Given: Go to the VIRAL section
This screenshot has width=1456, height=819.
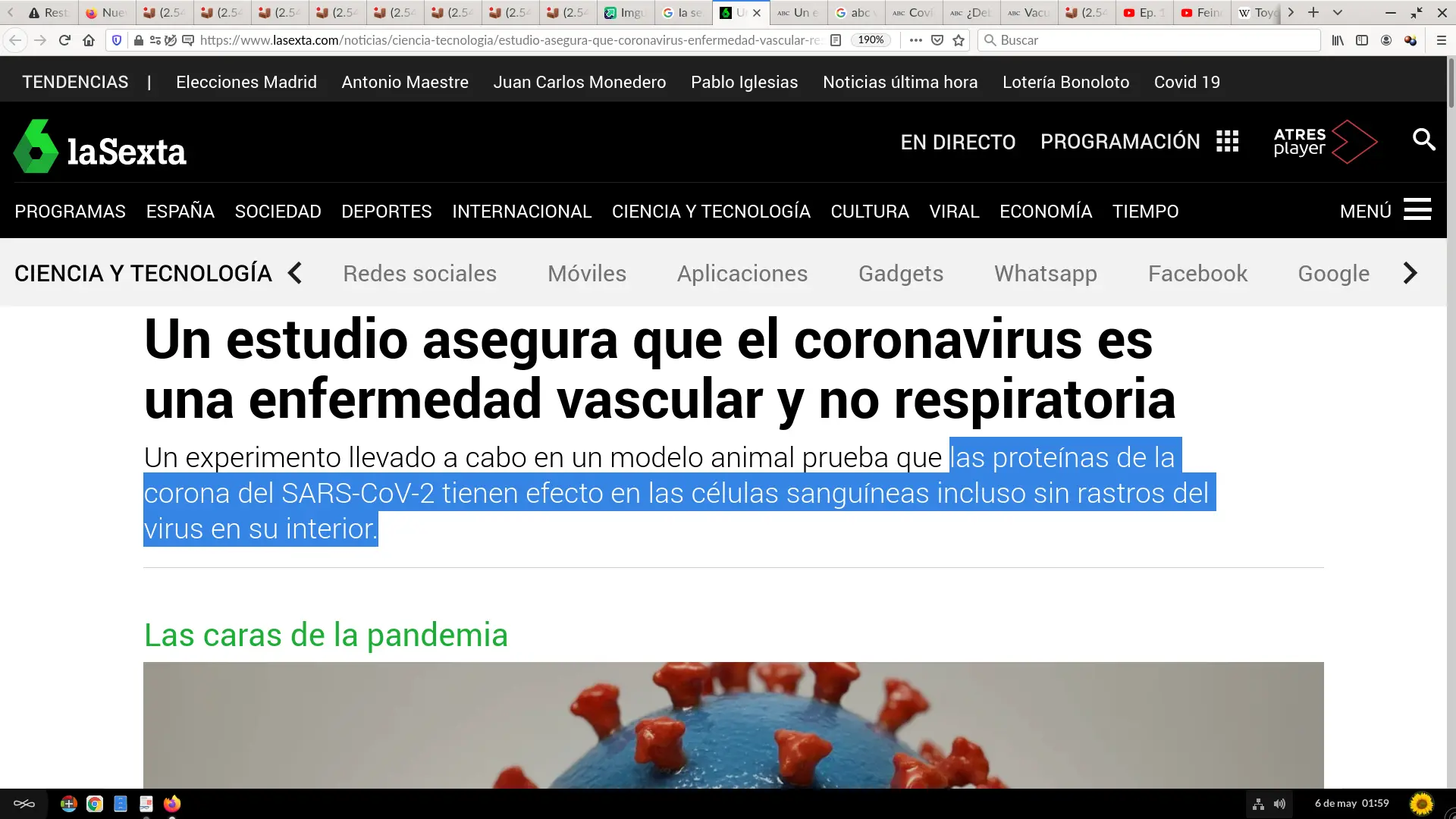Looking at the screenshot, I should 955,212.
